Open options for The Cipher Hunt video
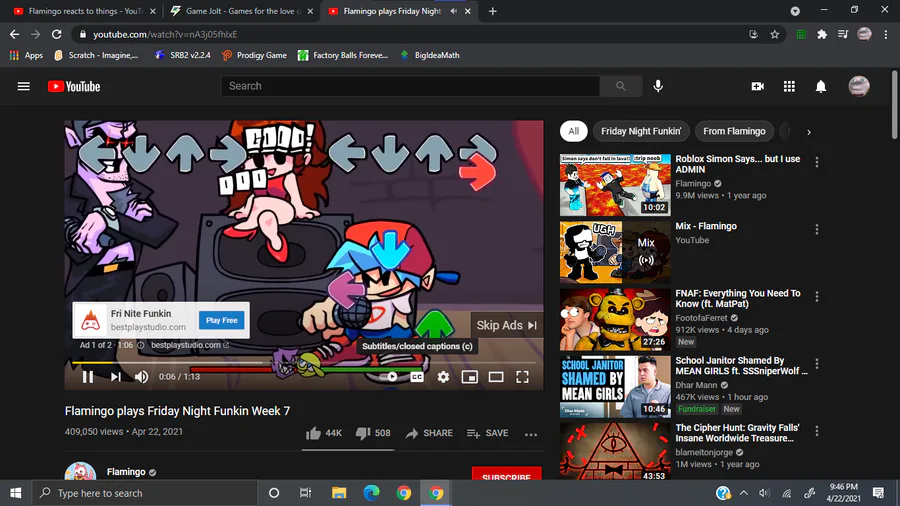Viewport: 900px width, 506px height. pyautogui.click(x=817, y=431)
